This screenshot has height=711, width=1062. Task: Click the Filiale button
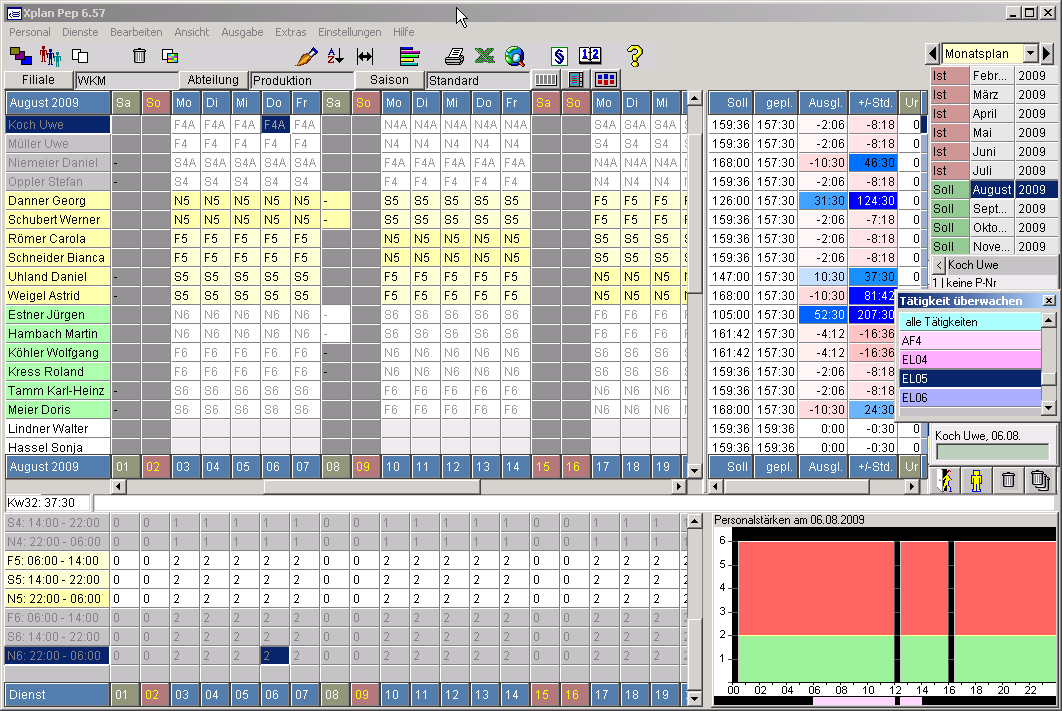[x=38, y=80]
